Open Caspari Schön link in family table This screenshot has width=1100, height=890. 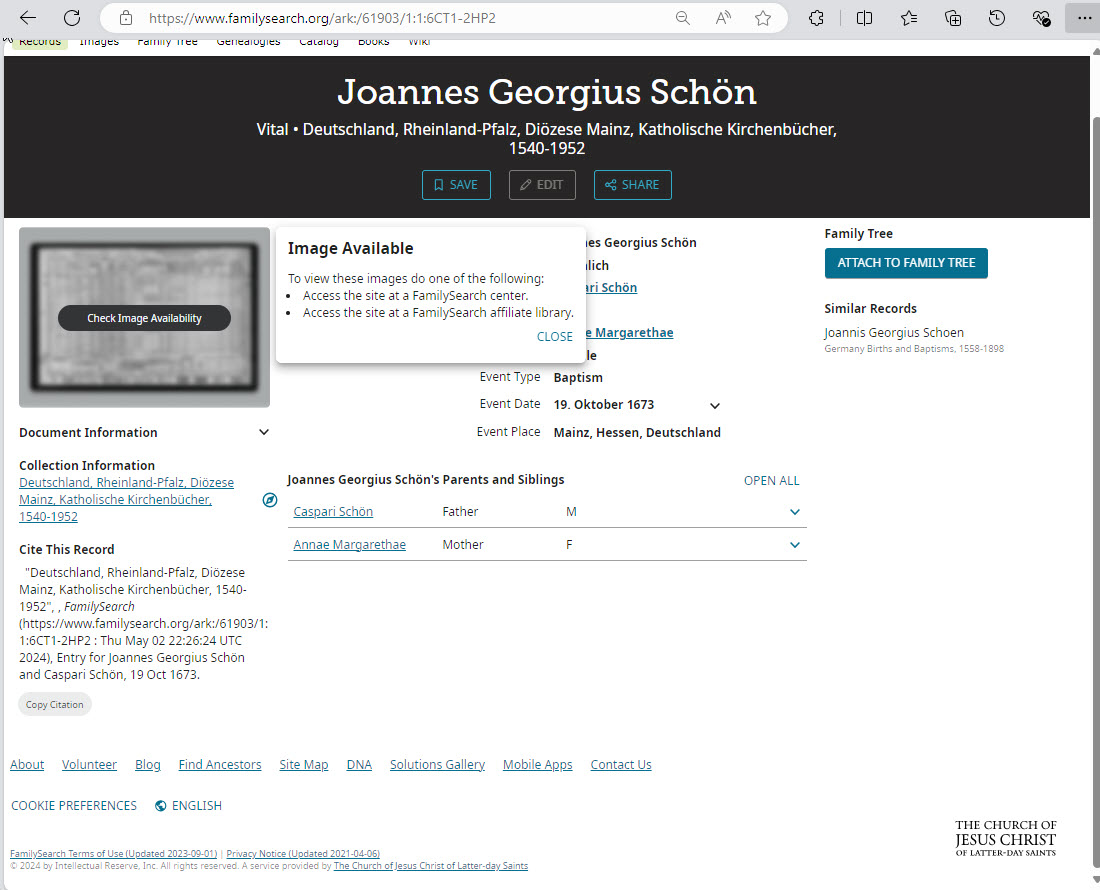(x=333, y=512)
